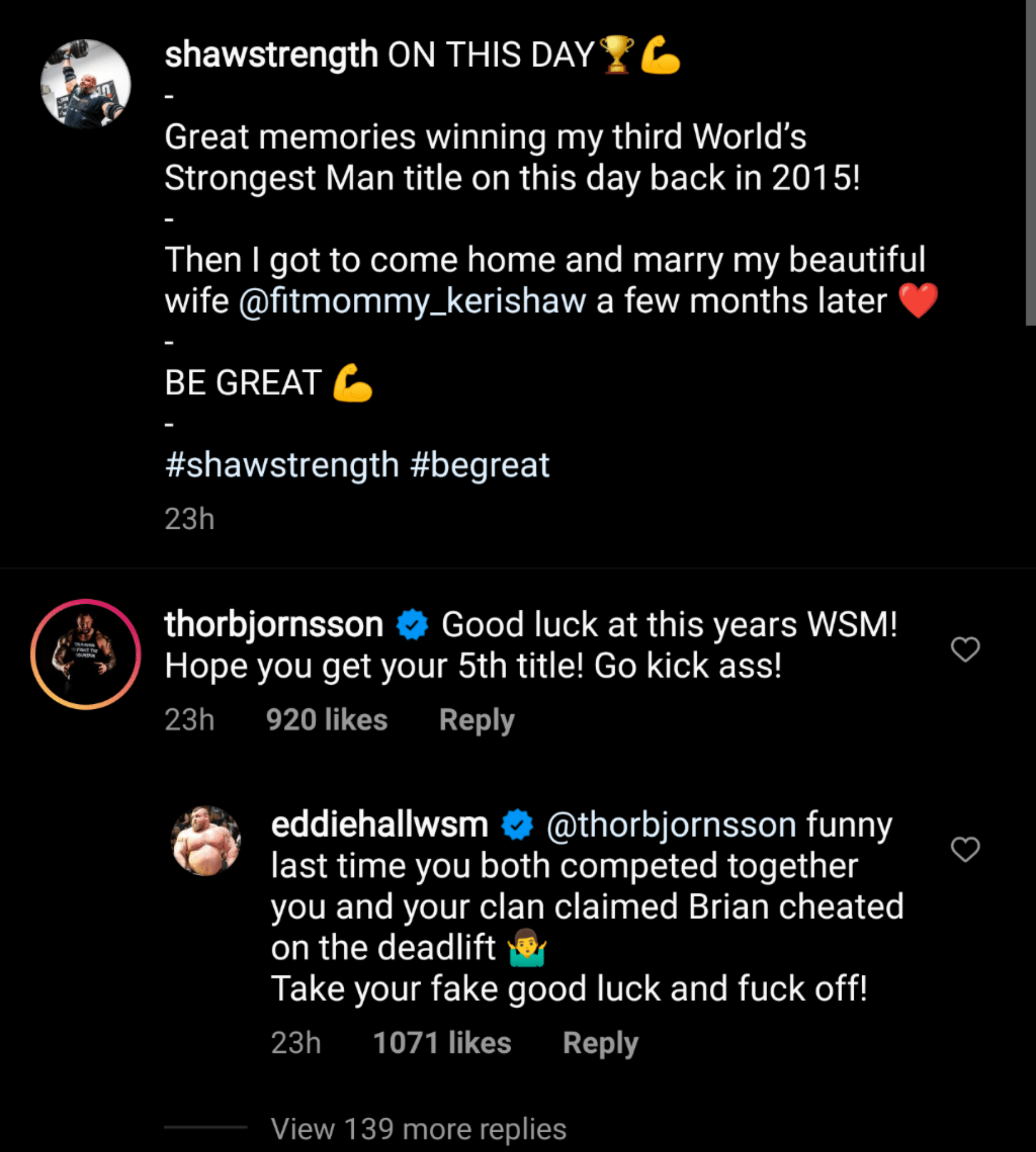The height and width of the screenshot is (1152, 1036).
Task: View the 920 likes list
Action: tap(327, 720)
